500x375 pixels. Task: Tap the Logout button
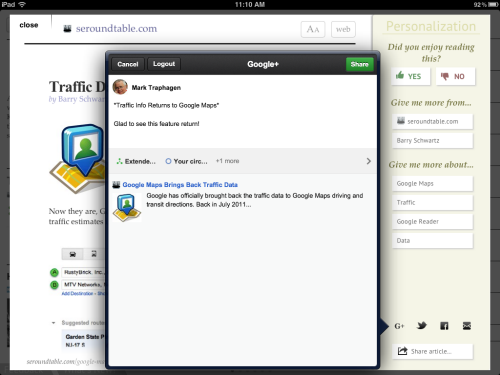point(164,64)
